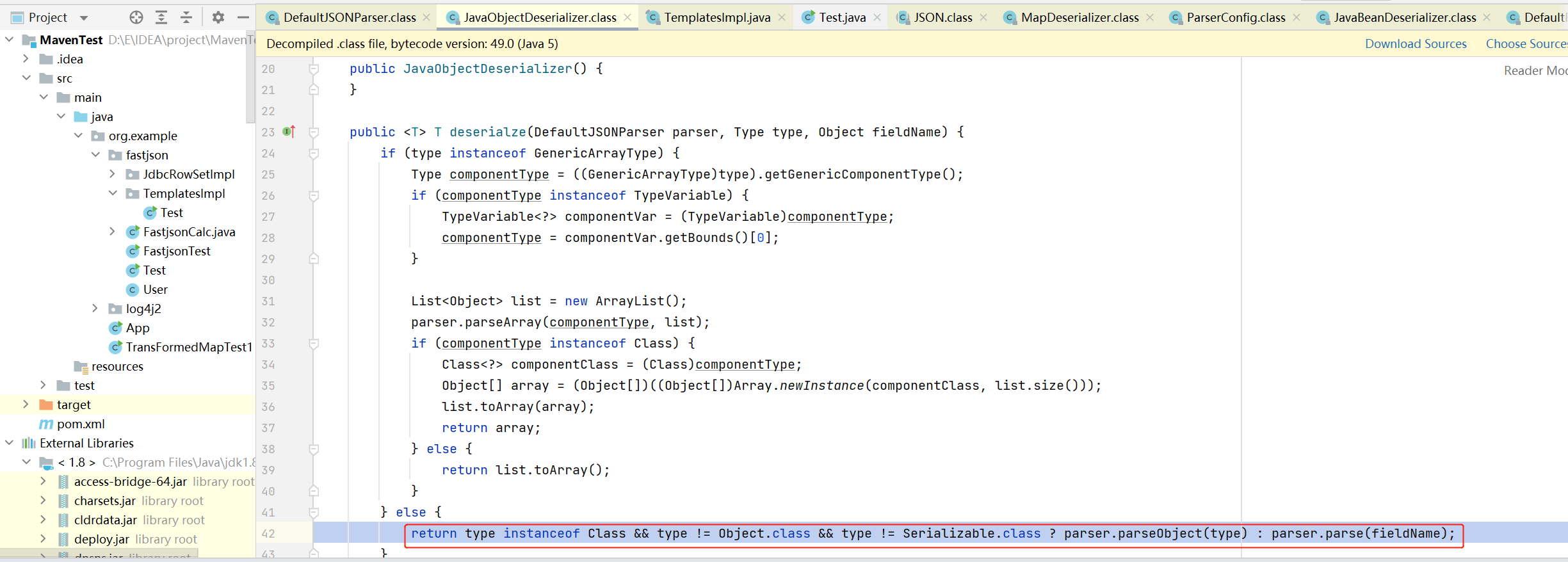Viewport: 1568px width, 562px height.
Task: Click the Download Sources link
Action: click(1416, 44)
